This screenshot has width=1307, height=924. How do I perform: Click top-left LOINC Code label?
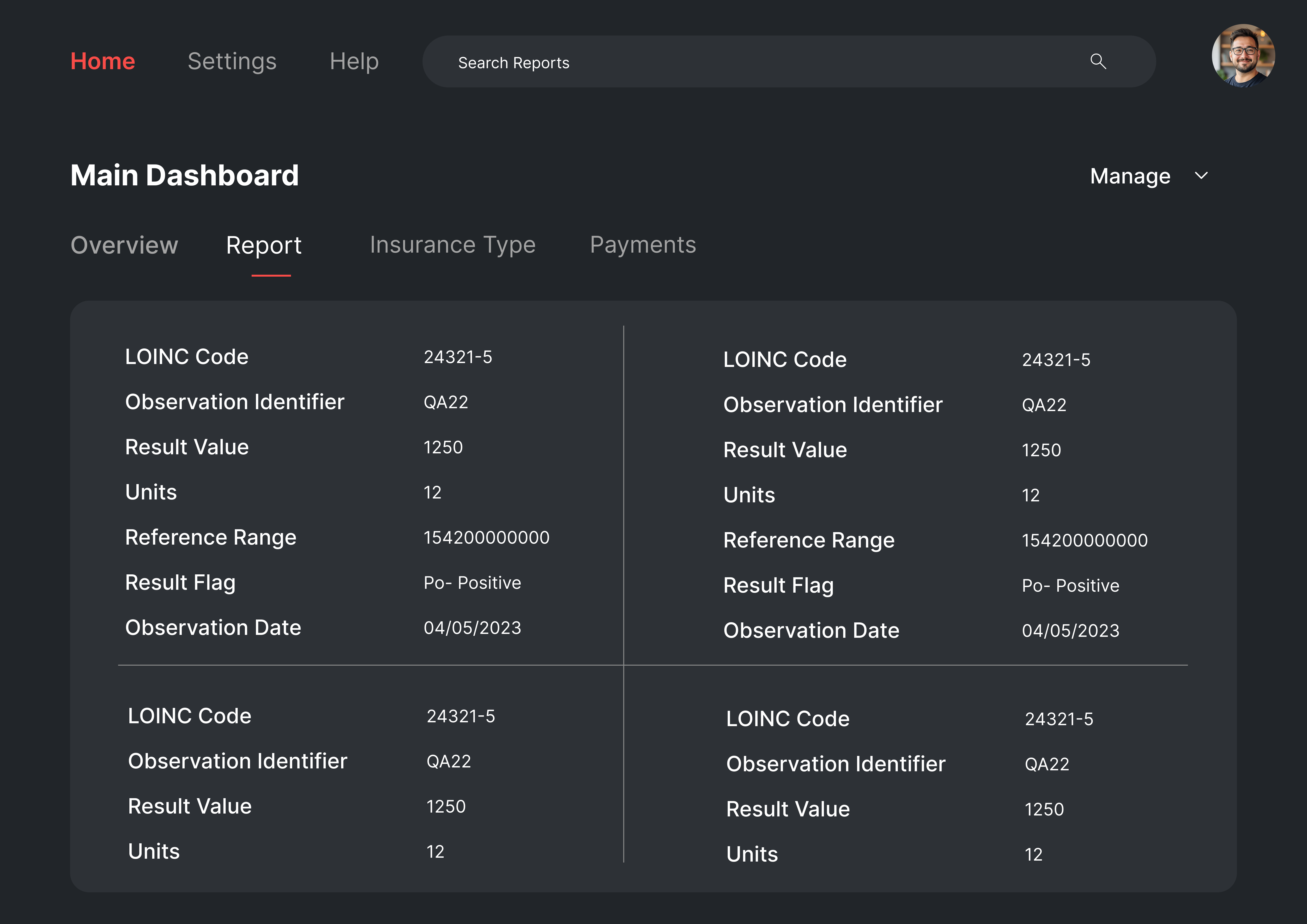187,357
